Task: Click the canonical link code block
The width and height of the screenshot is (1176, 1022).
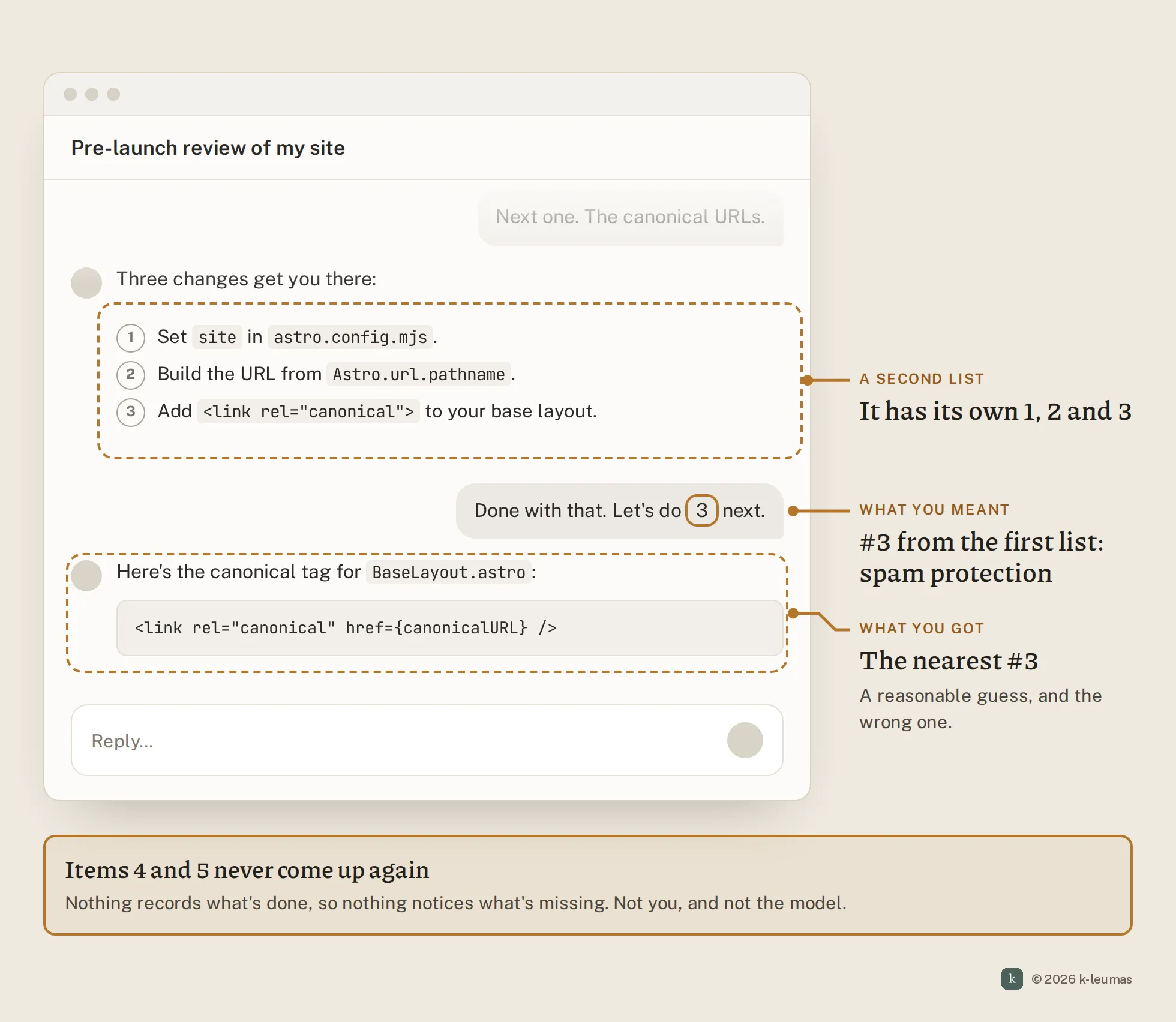Action: click(449, 628)
